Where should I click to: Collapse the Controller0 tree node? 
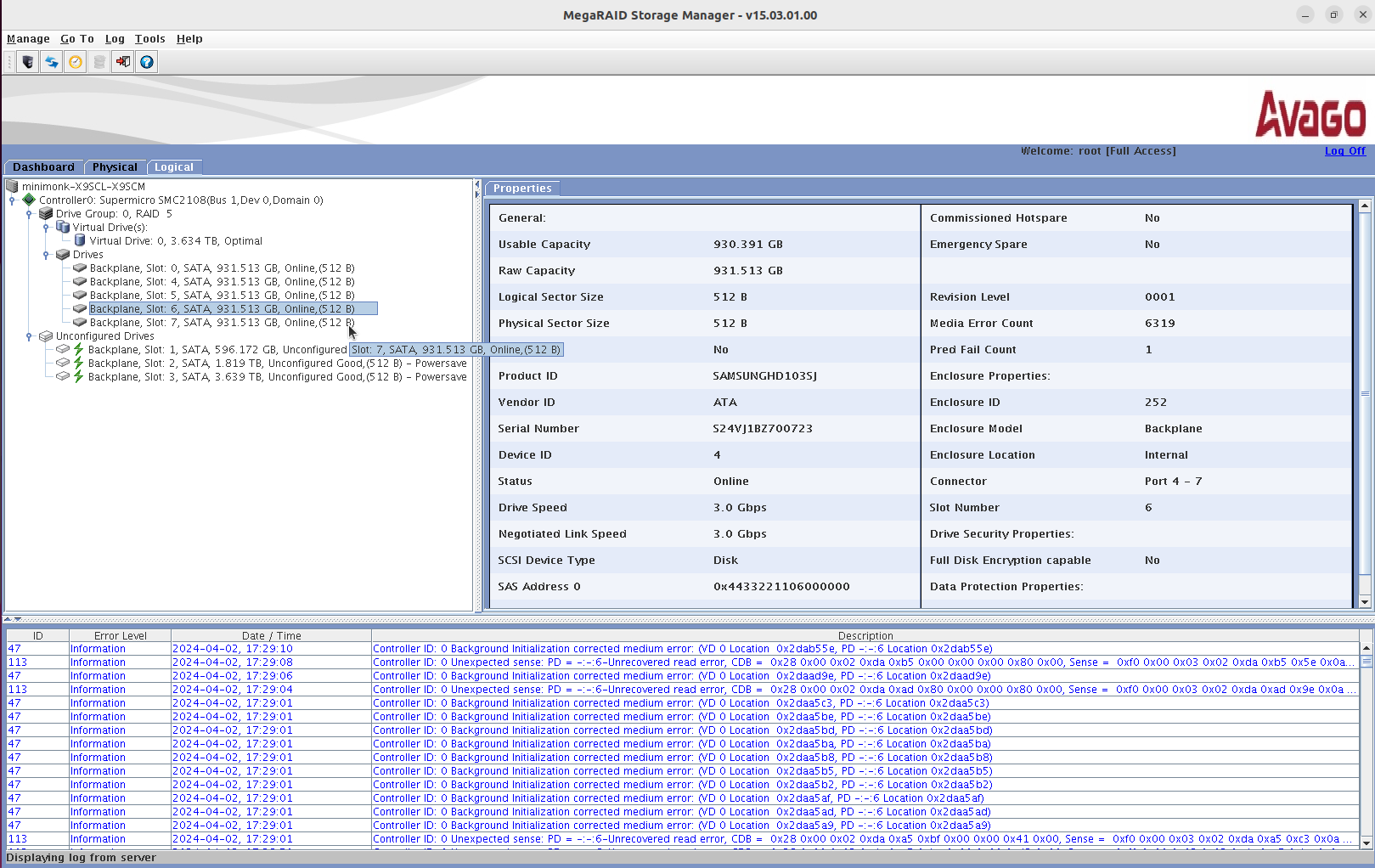point(12,200)
